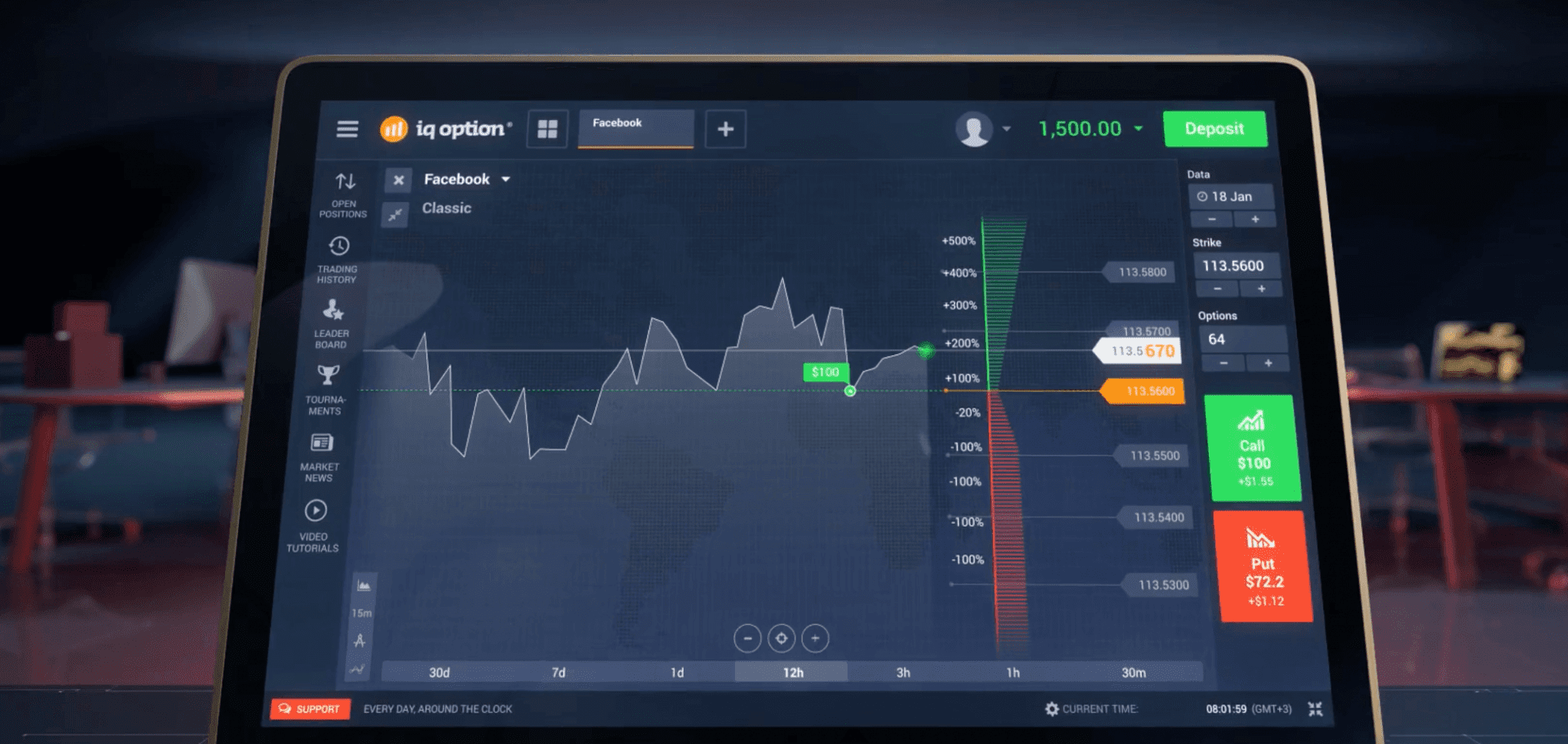The width and height of the screenshot is (1568, 744).
Task: Select the 12h time range
Action: [x=792, y=672]
